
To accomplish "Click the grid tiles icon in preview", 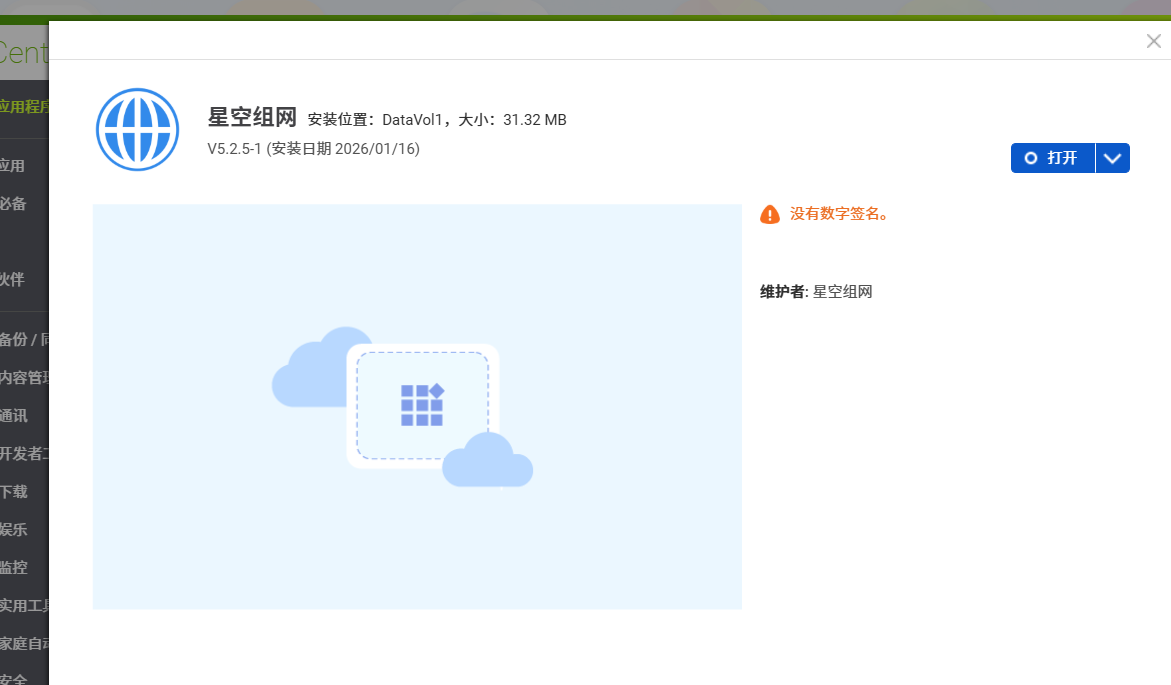I will pyautogui.click(x=422, y=405).
